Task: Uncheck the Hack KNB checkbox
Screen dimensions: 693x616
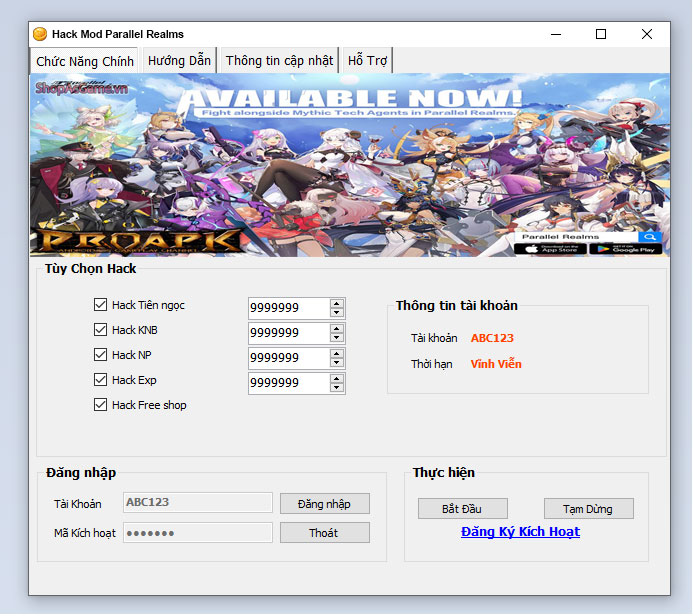Action: (x=100, y=330)
